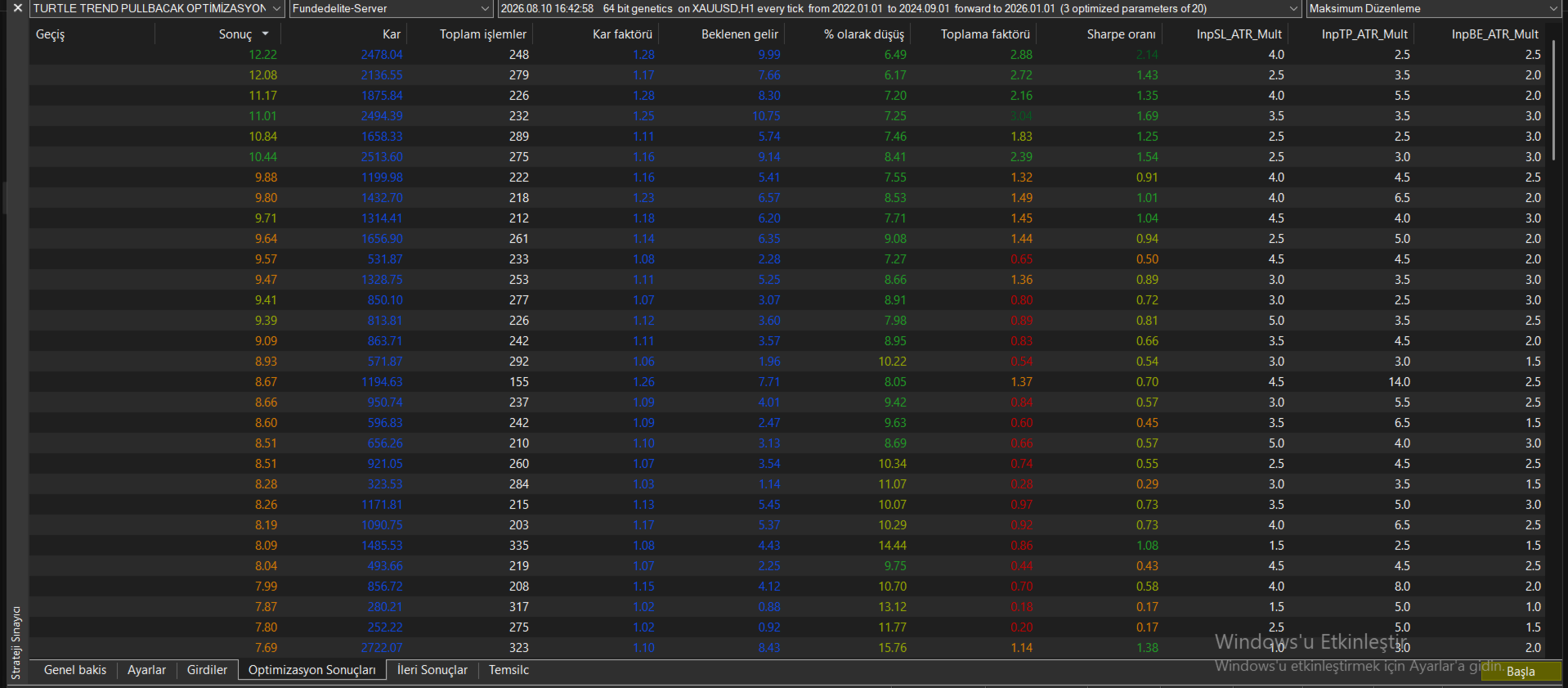Select the profit value 2722.07
This screenshot has height=688, width=1568.
pos(382,648)
